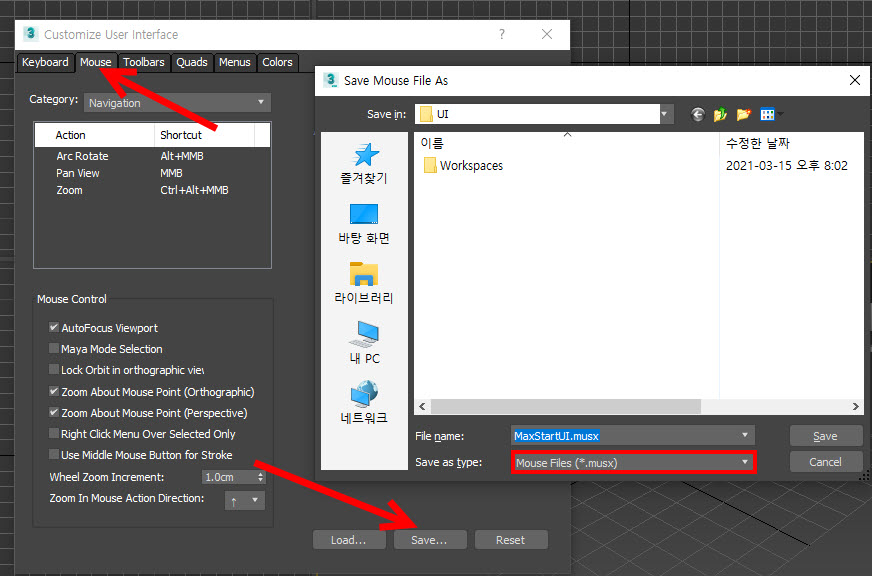The height and width of the screenshot is (576, 872).
Task: Enable Use Middle Mouse Button for Stroke
Action: 54,455
